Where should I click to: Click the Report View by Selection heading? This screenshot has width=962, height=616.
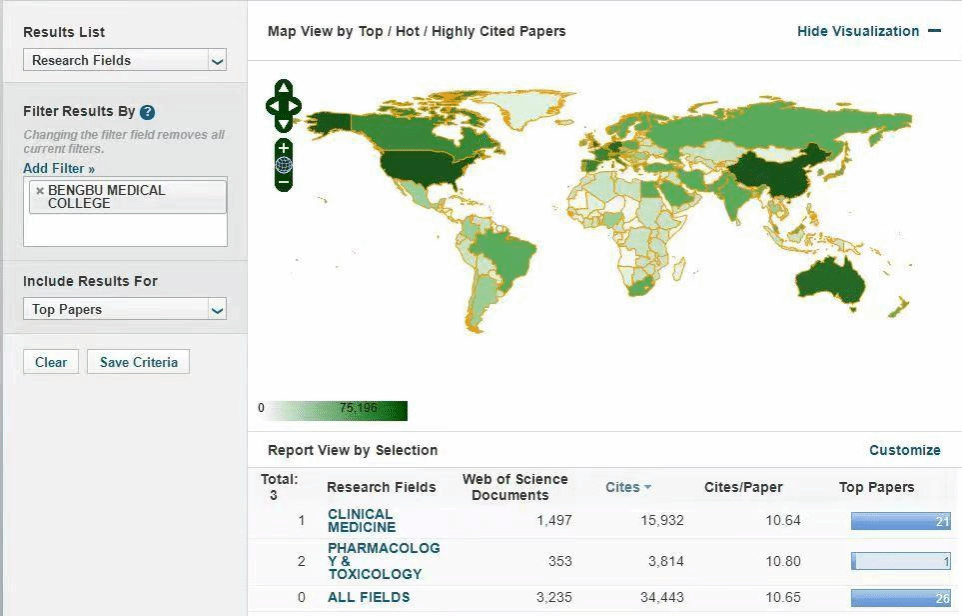pos(353,450)
